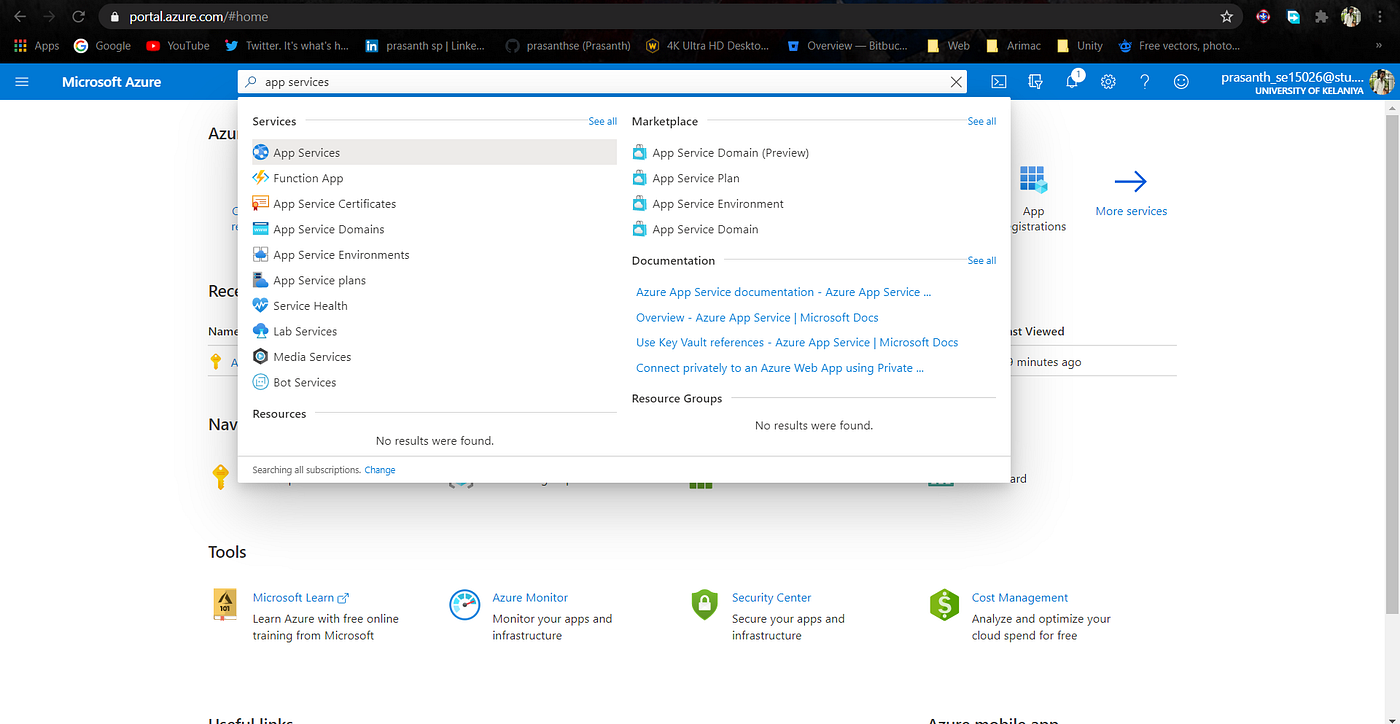This screenshot has width=1400, height=724.
Task: Click the Lab Services cloud icon
Action: pos(260,331)
